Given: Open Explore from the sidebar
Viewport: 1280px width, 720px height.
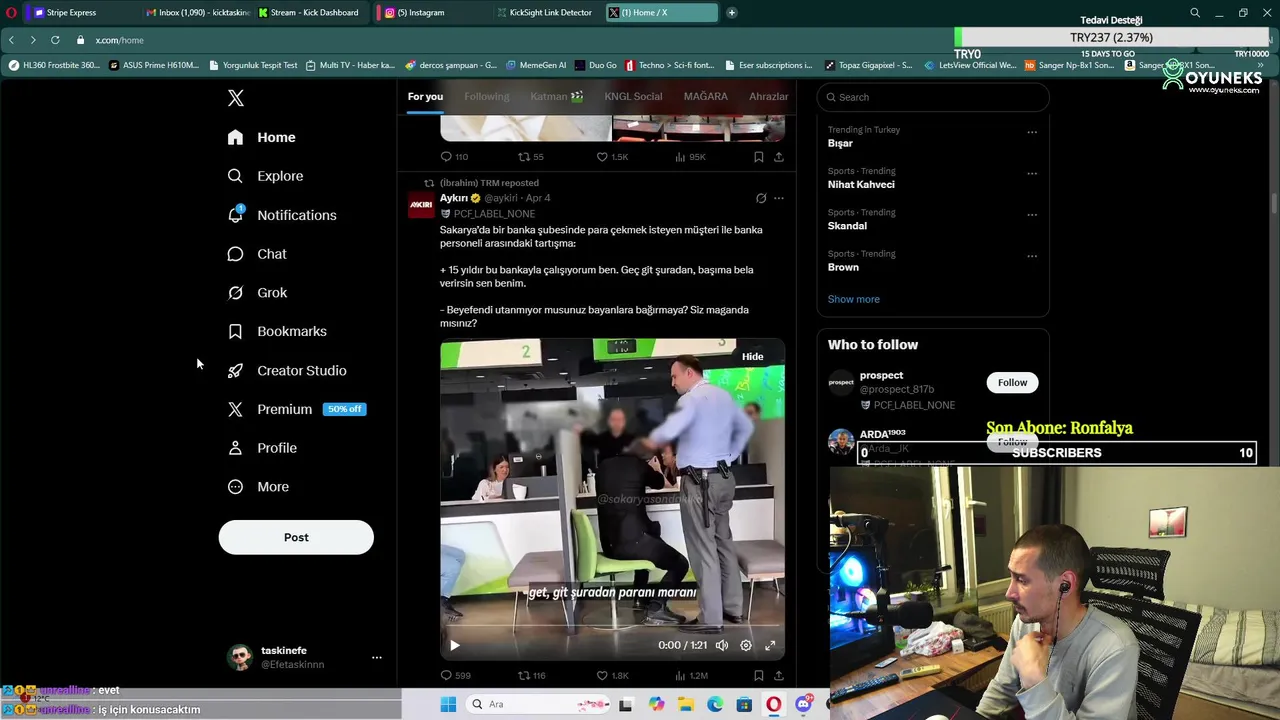Looking at the screenshot, I should point(266,176).
